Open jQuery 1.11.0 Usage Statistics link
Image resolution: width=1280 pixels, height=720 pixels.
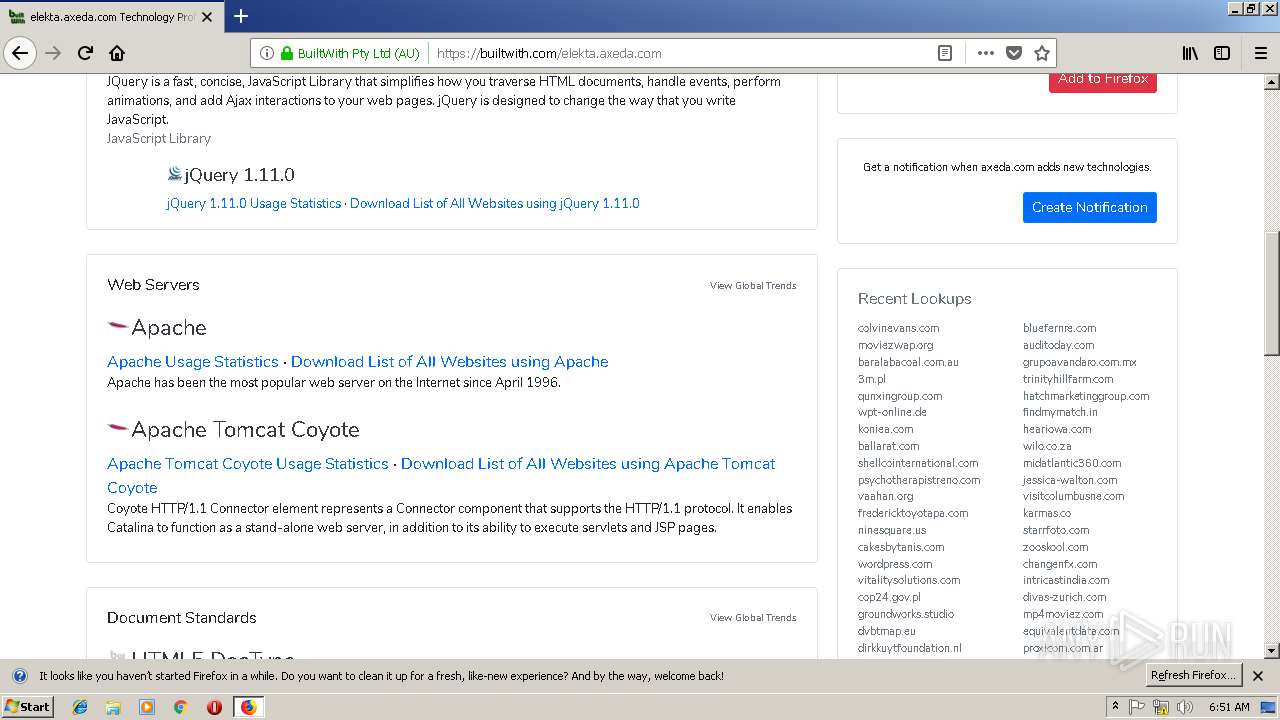[x=254, y=203]
